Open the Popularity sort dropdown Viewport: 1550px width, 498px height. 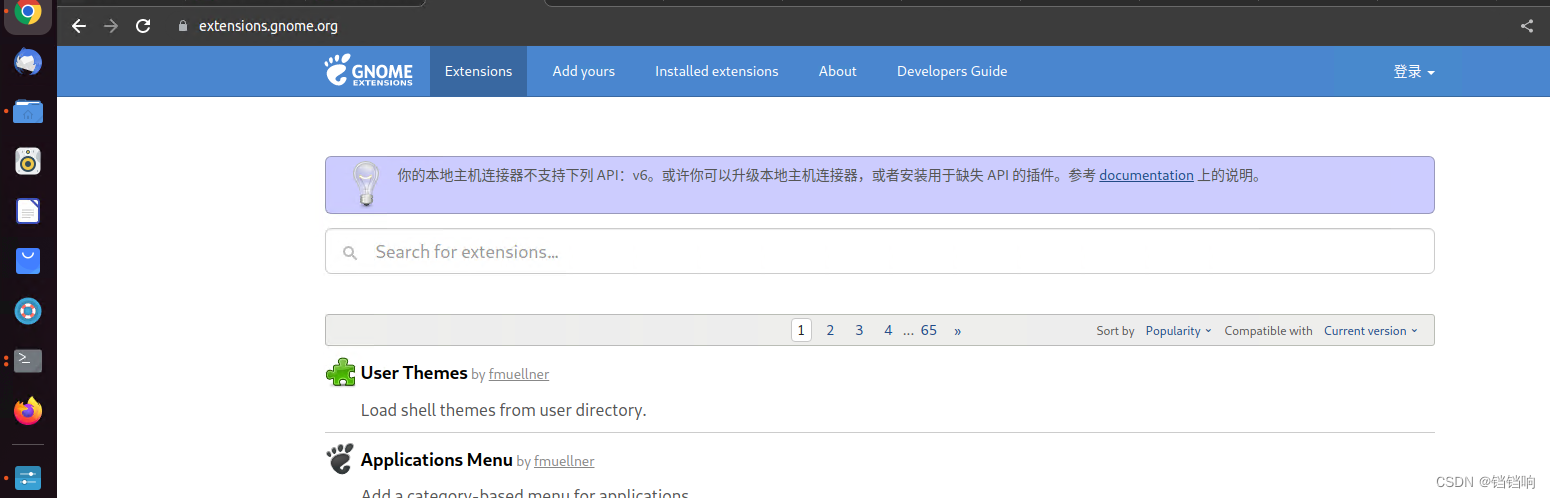1178,331
